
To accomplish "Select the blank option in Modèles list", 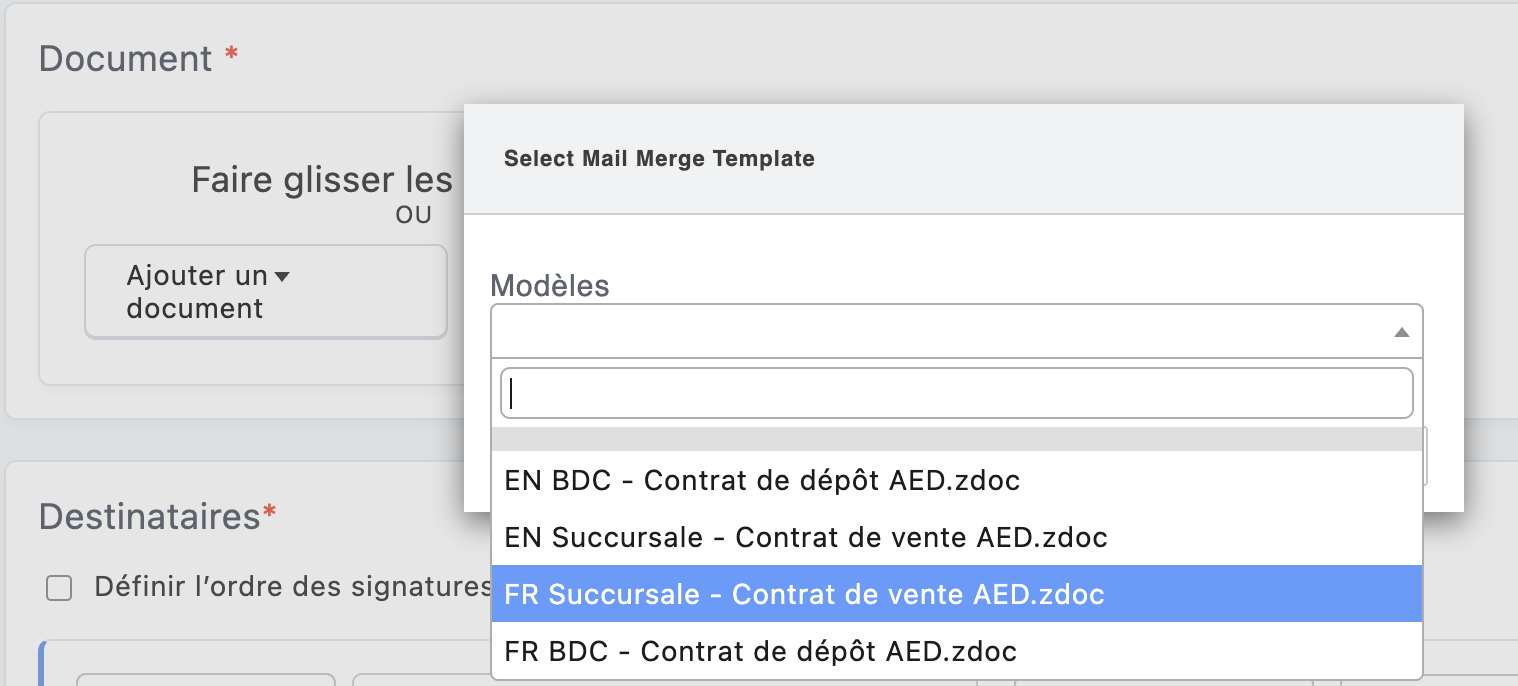I will (x=956, y=439).
